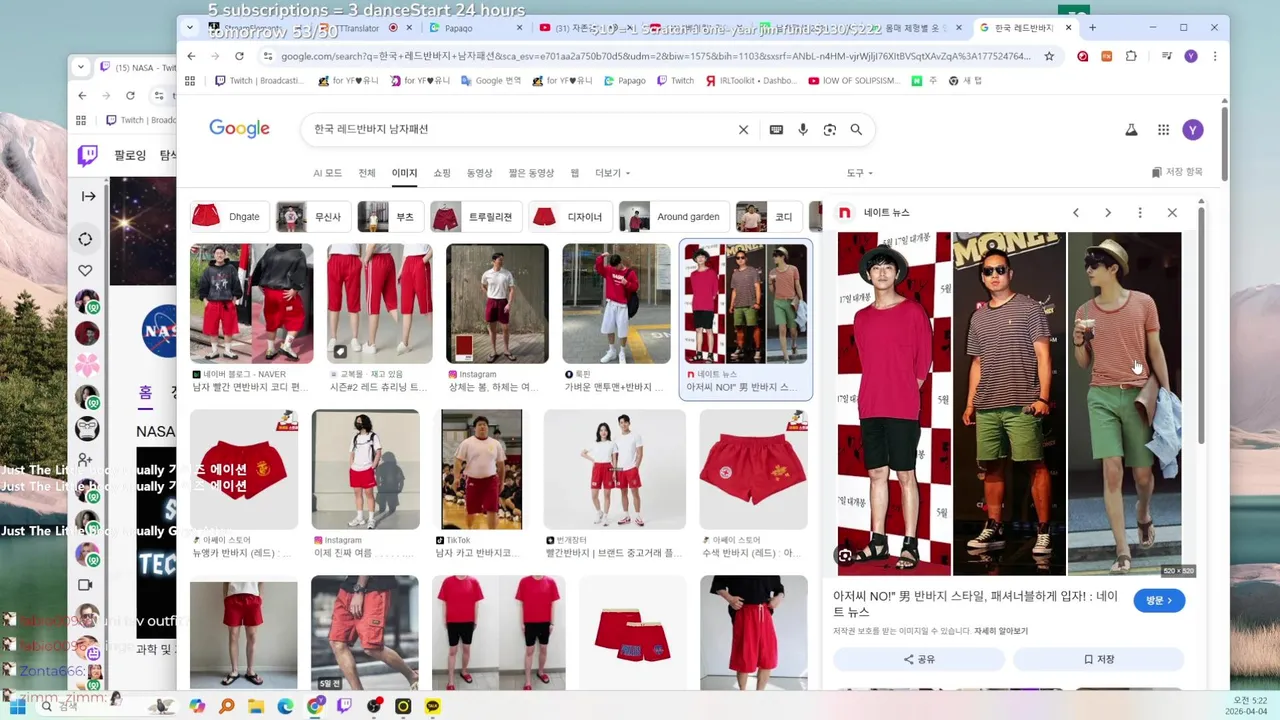
Task: Close the image preview panel
Action: [1172, 213]
